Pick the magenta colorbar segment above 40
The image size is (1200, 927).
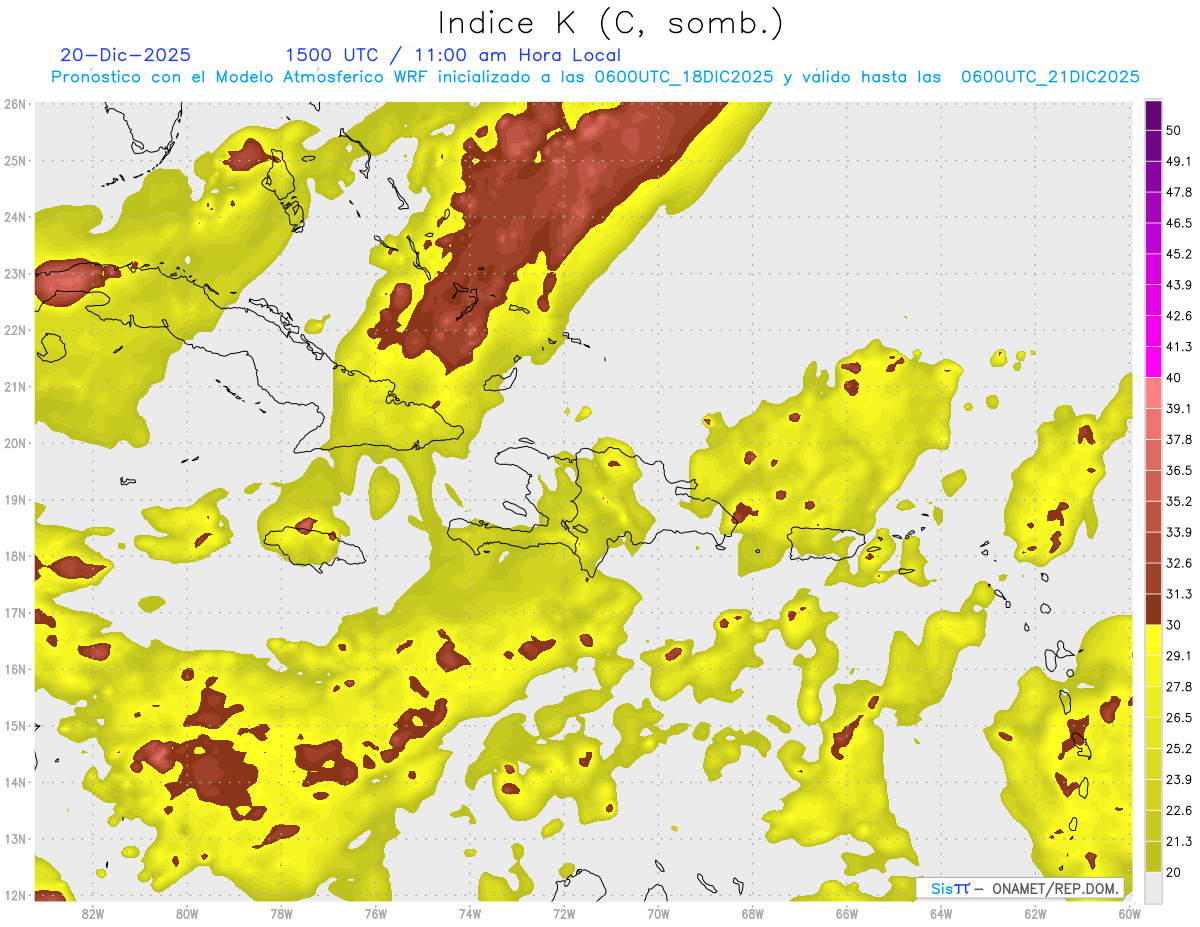tap(1153, 362)
